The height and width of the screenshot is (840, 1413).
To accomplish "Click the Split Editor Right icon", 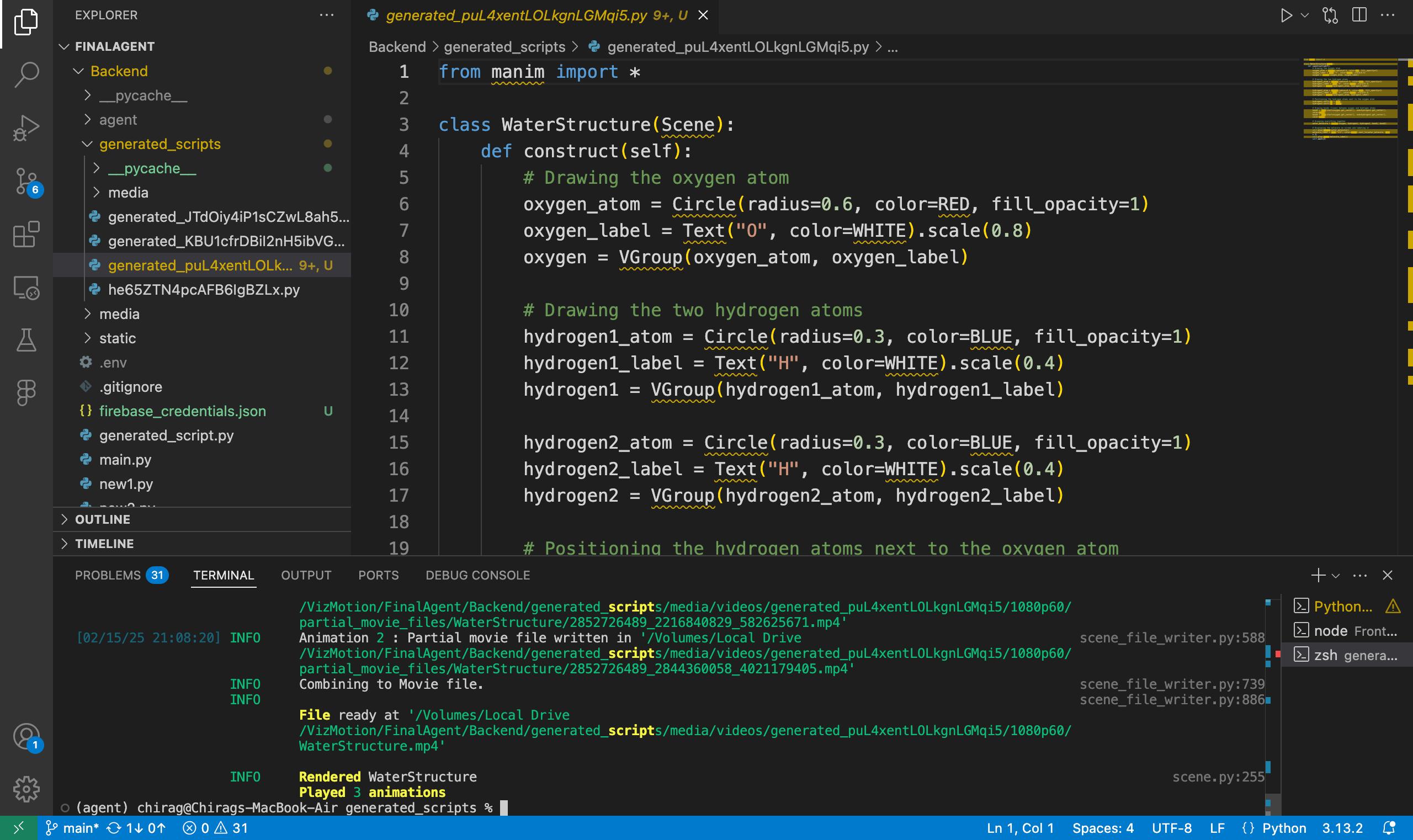I will click(1359, 15).
